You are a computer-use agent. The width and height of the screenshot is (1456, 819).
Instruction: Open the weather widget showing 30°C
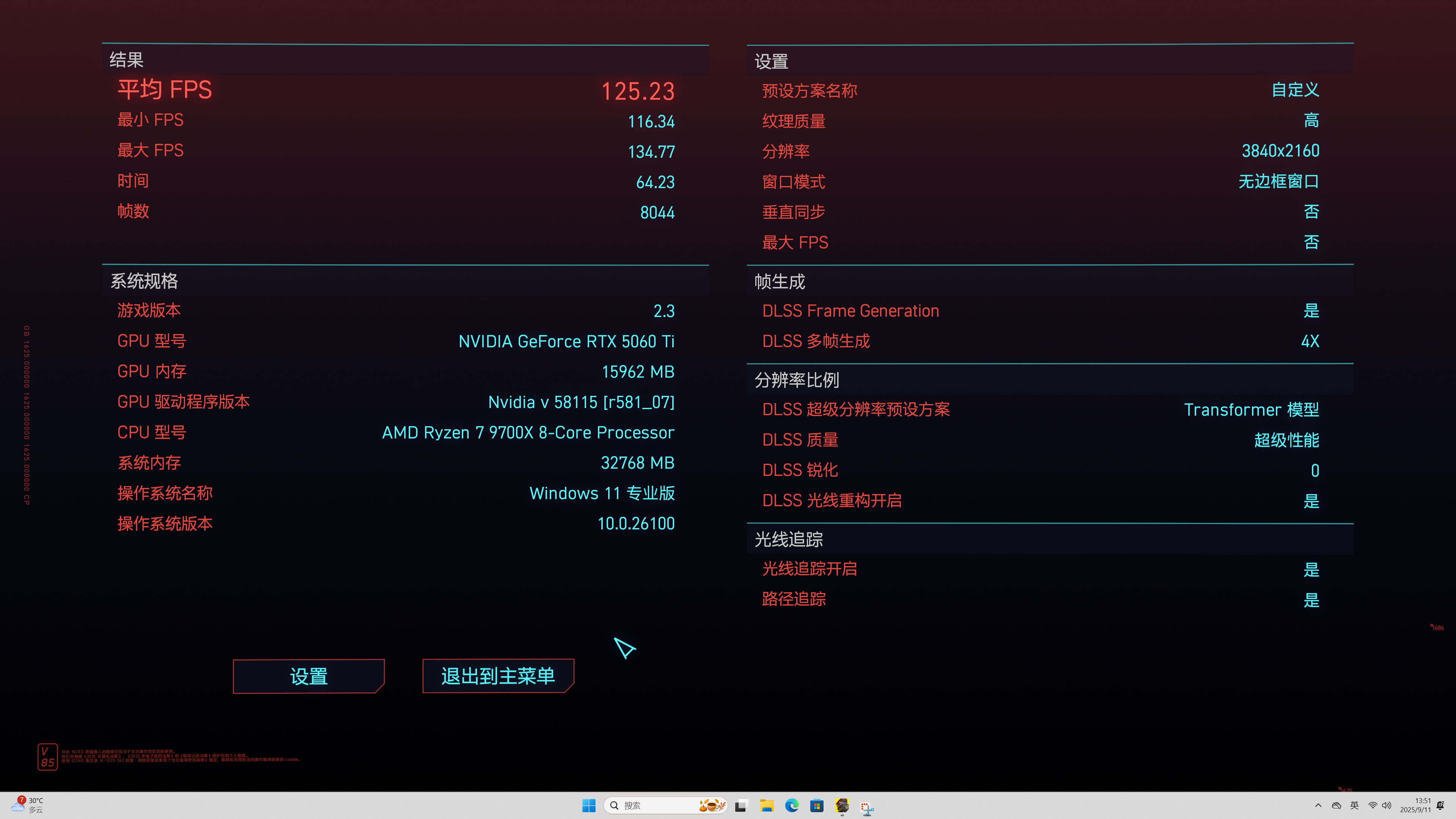tap(28, 805)
